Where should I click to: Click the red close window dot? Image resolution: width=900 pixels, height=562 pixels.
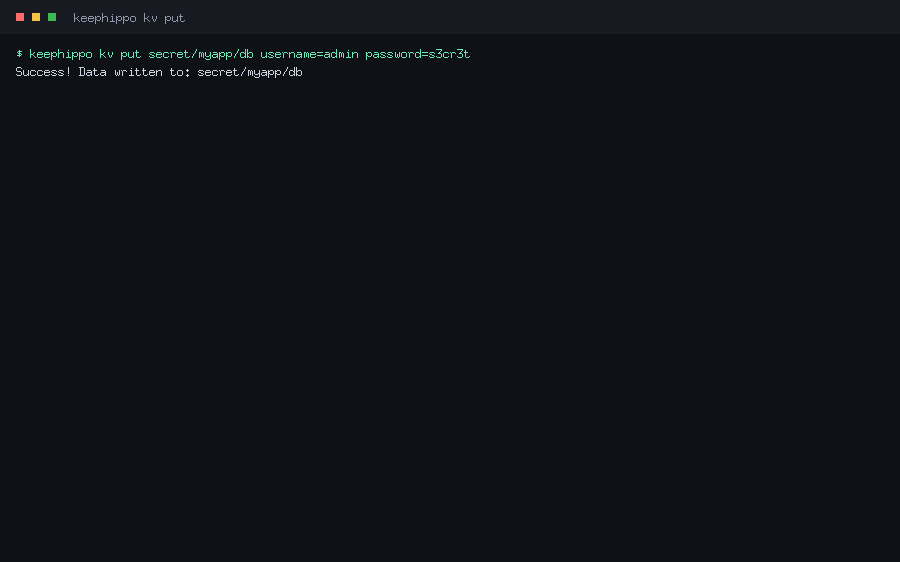(20, 17)
